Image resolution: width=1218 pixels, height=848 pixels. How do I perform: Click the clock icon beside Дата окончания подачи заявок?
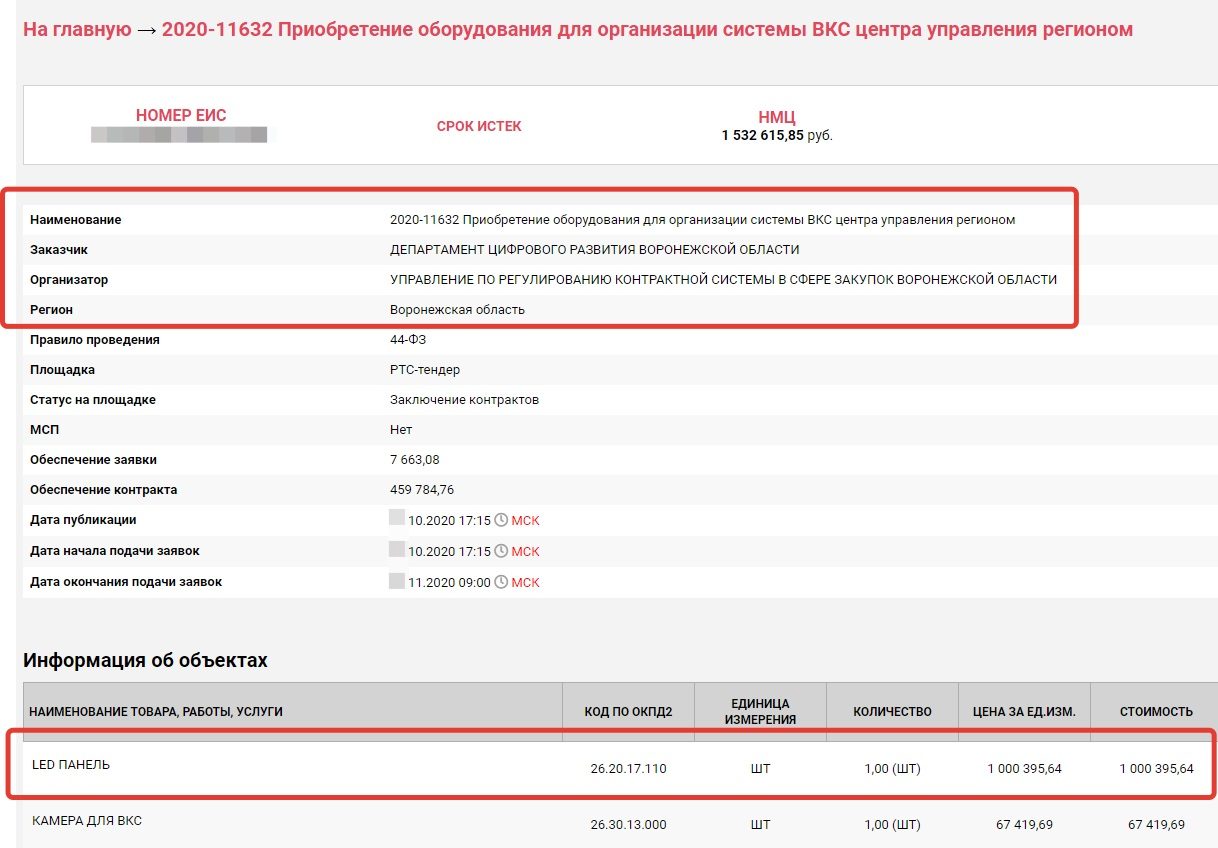[x=501, y=583]
